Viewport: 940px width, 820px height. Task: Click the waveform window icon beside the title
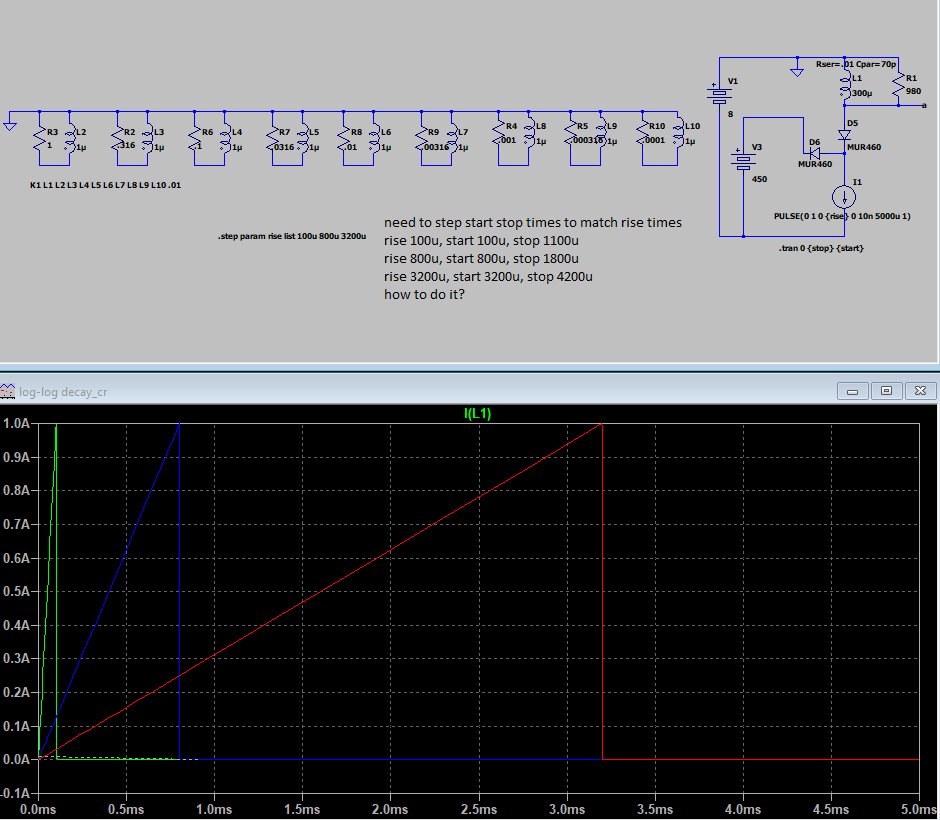coord(9,391)
